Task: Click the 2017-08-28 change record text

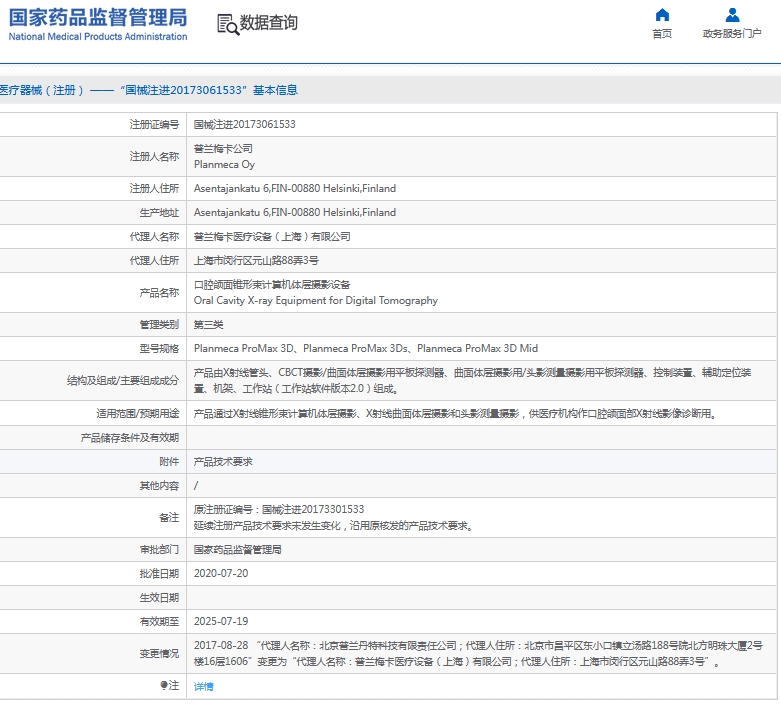Action: click(478, 654)
